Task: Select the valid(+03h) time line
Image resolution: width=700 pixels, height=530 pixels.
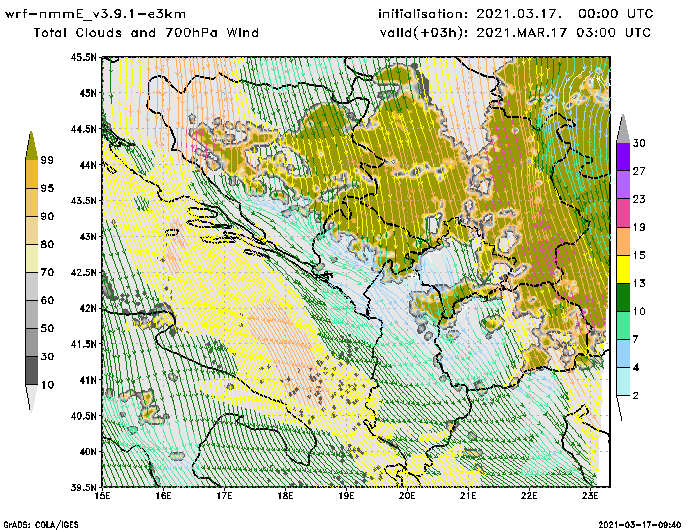Action: click(x=515, y=33)
